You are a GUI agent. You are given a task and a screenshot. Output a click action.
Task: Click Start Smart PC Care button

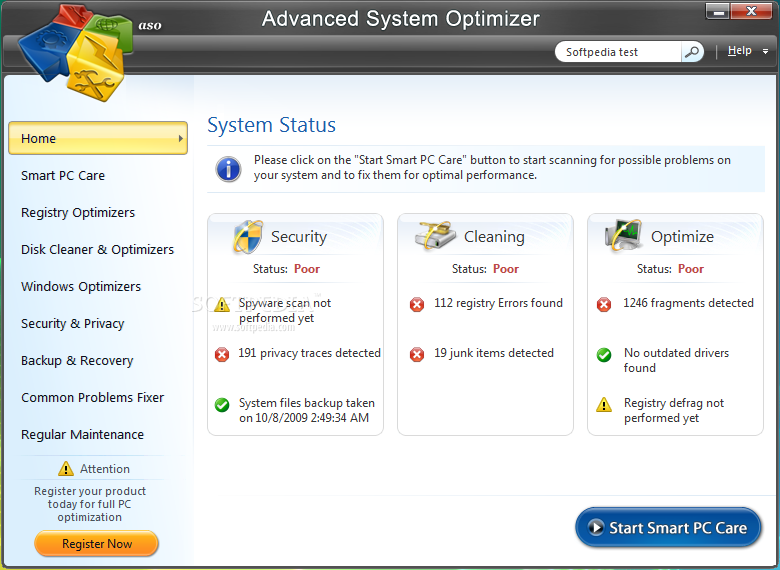[668, 527]
